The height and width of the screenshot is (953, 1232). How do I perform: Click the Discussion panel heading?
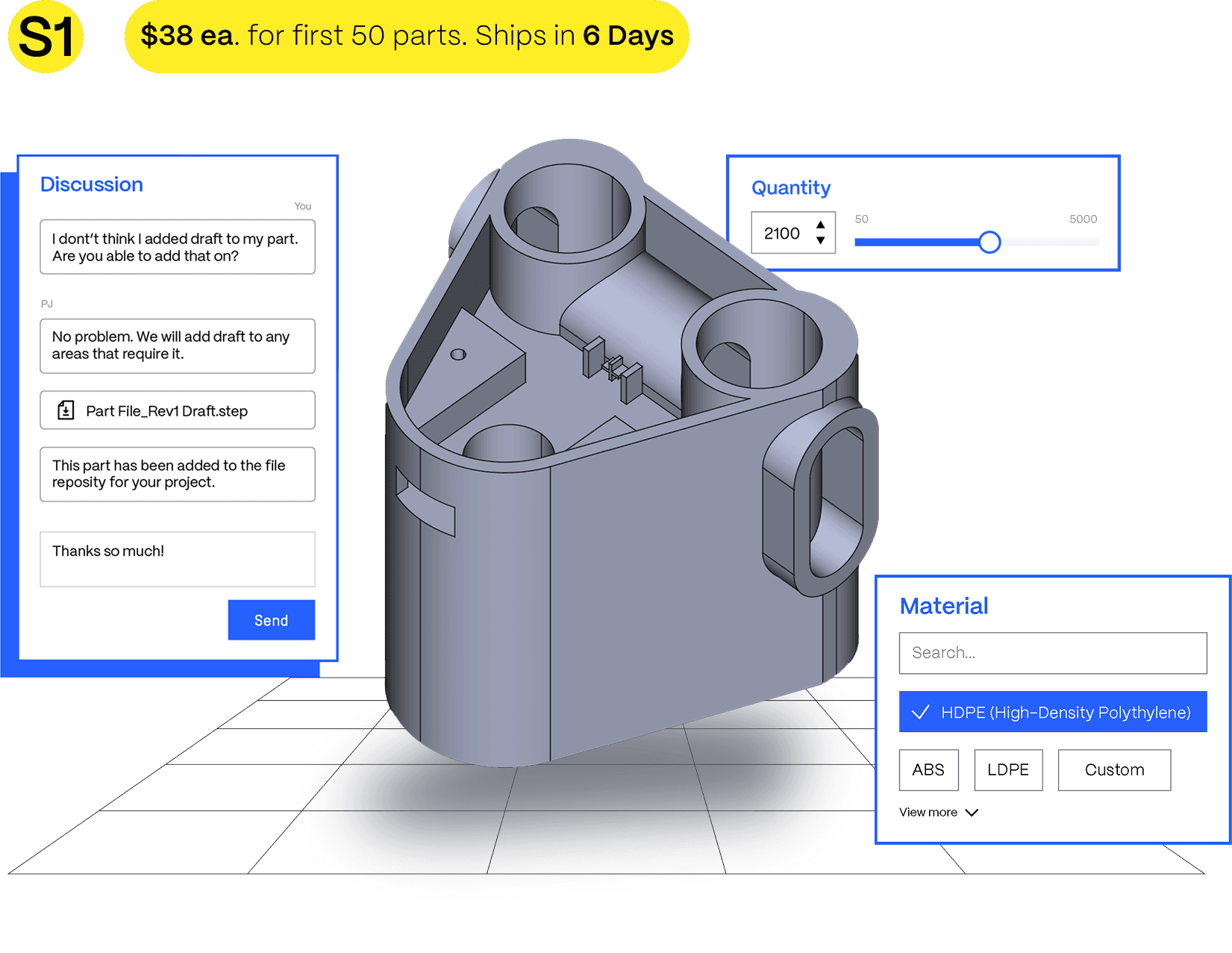pyautogui.click(x=92, y=184)
